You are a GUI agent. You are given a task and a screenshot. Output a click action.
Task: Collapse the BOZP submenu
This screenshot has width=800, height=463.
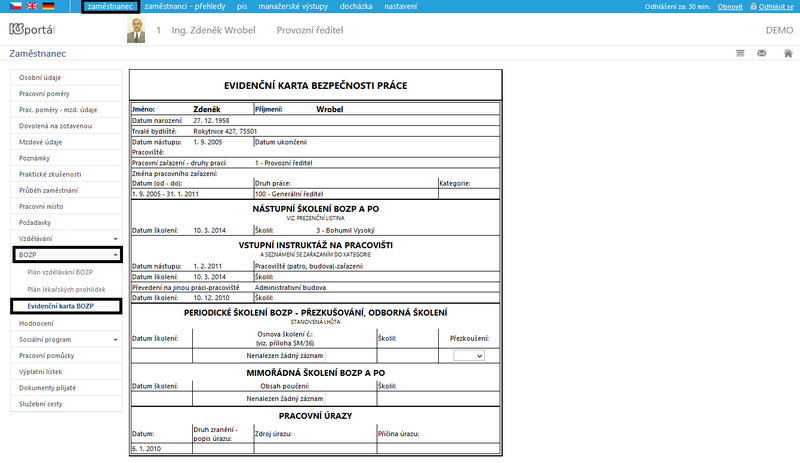pyautogui.click(x=67, y=255)
